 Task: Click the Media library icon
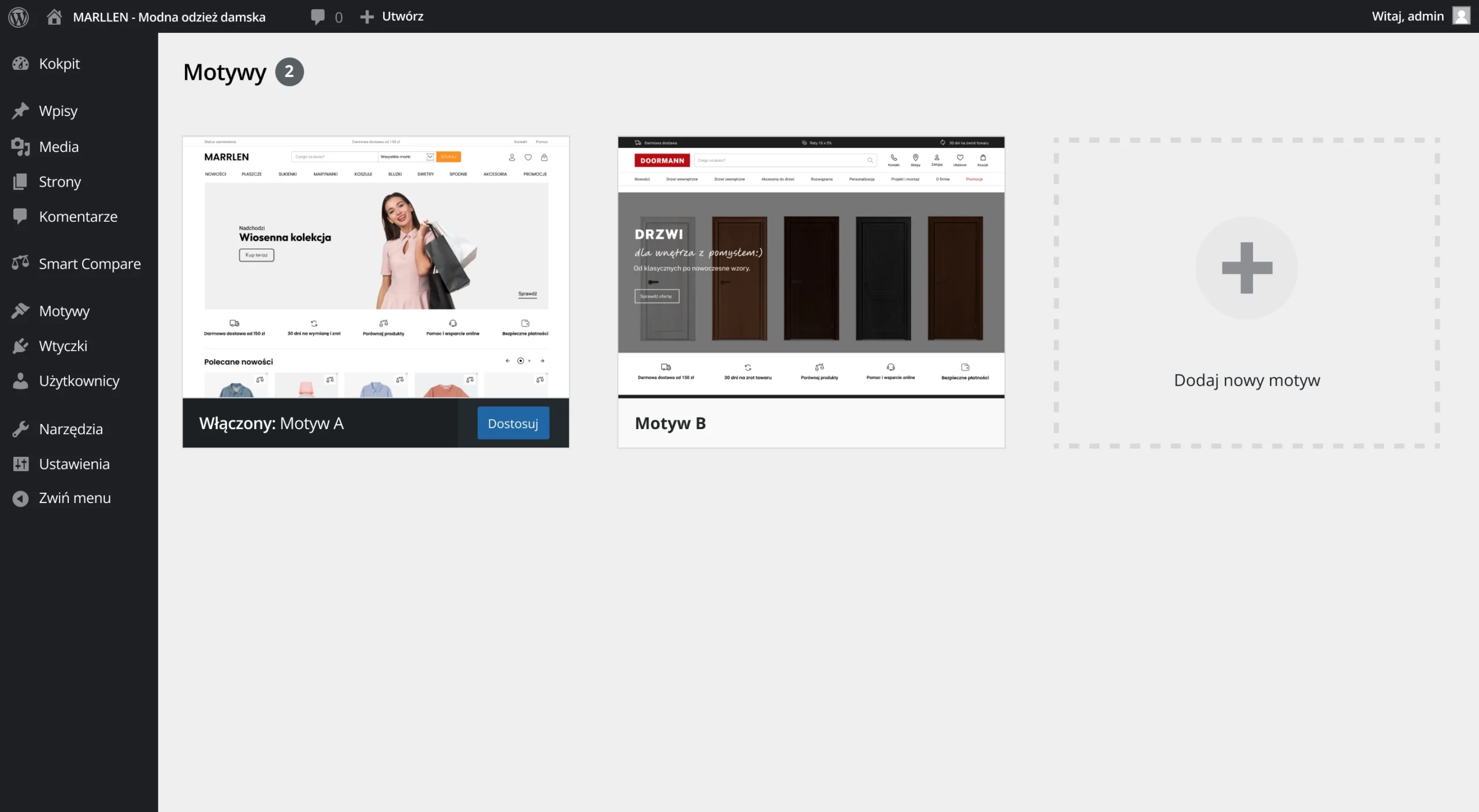pos(21,147)
